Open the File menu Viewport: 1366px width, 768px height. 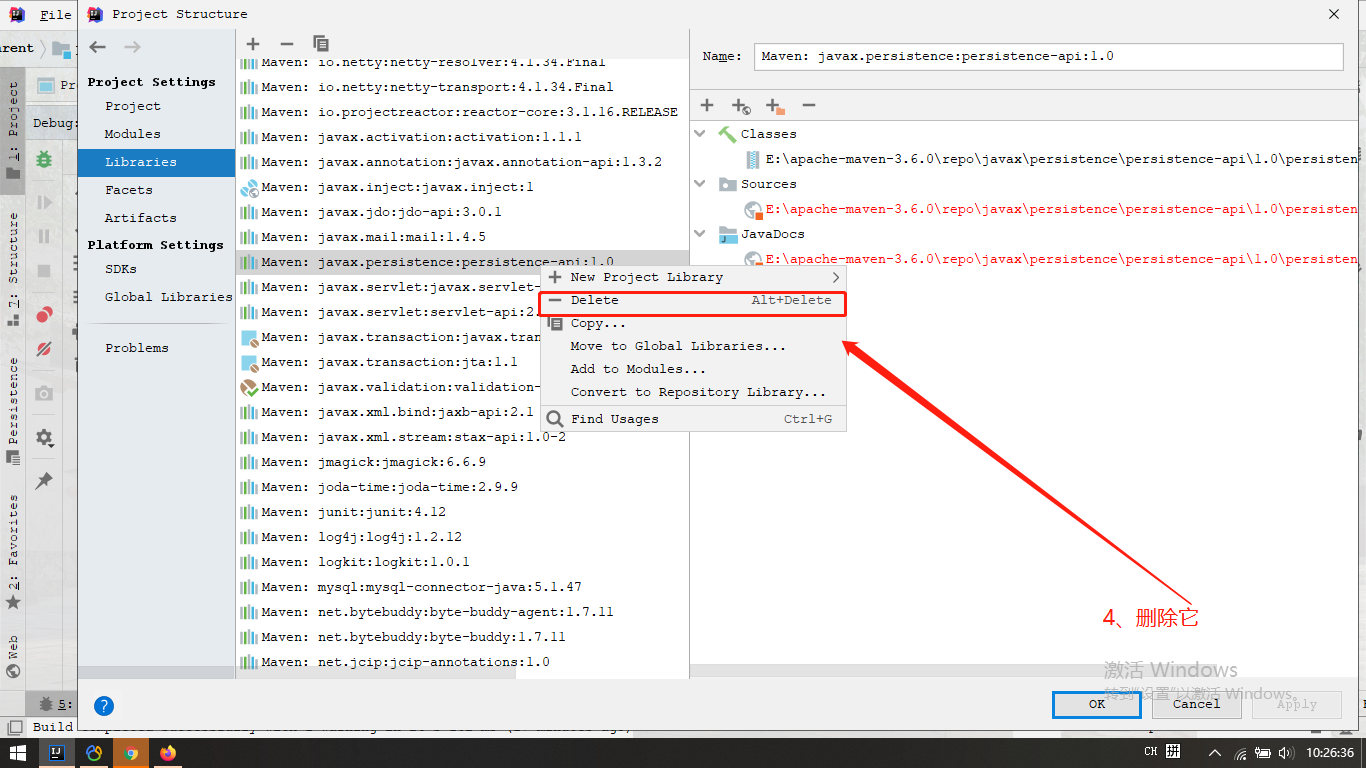pyautogui.click(x=56, y=14)
